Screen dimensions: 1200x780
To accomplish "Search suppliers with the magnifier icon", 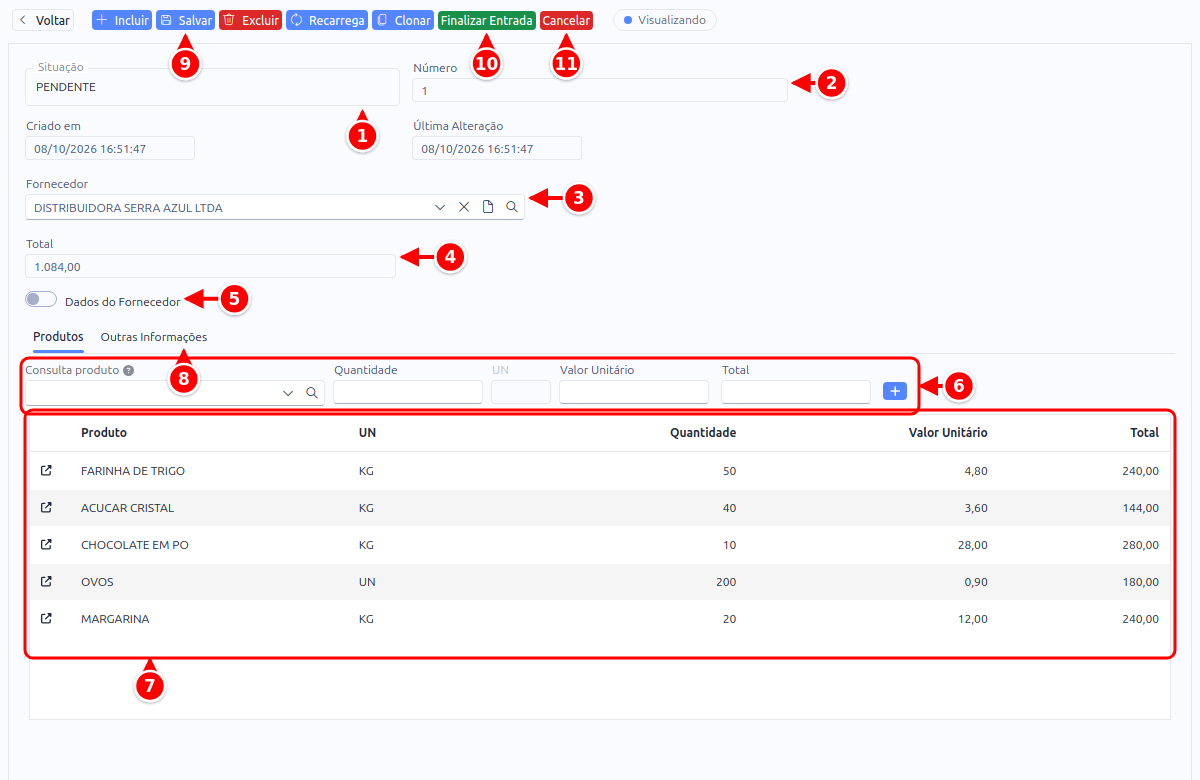I will coord(512,207).
